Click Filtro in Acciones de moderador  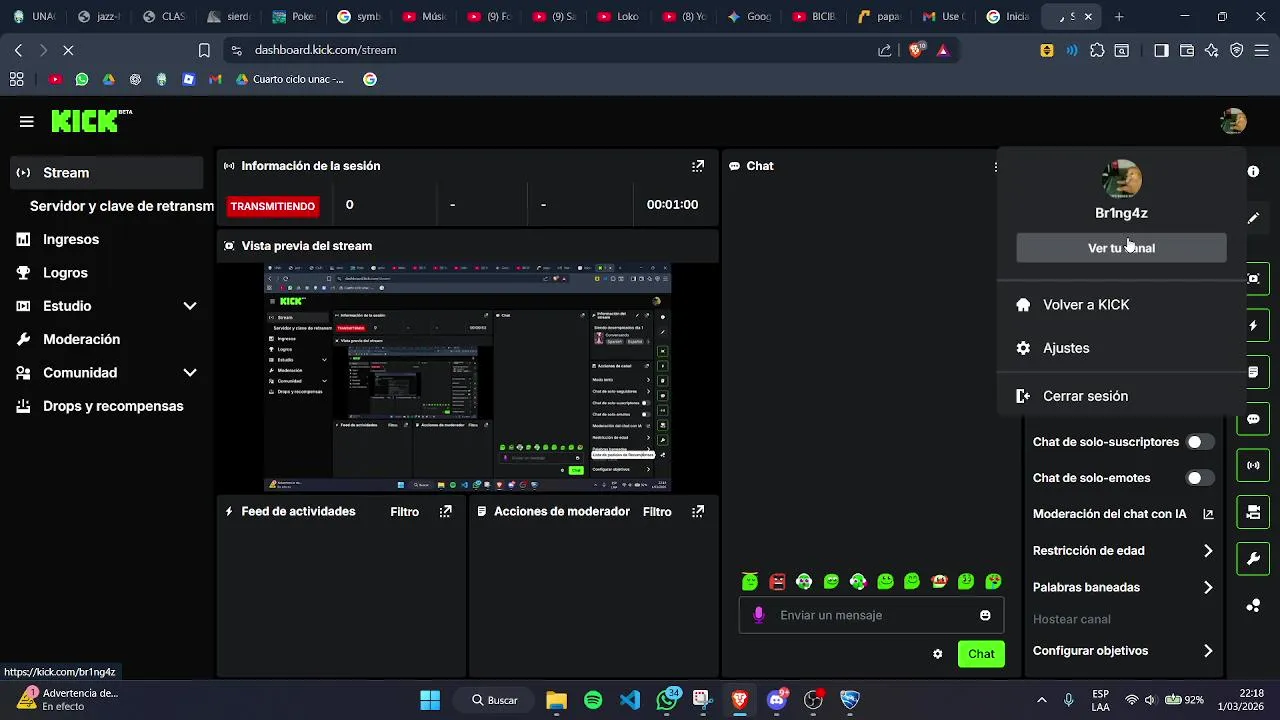pyautogui.click(x=657, y=511)
